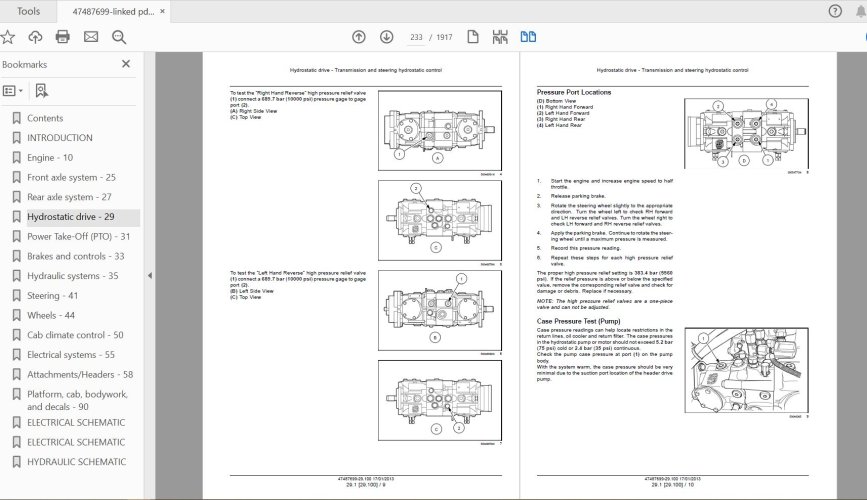Image resolution: width=867 pixels, height=500 pixels.
Task: Print the document using printer icon
Action: (63, 37)
